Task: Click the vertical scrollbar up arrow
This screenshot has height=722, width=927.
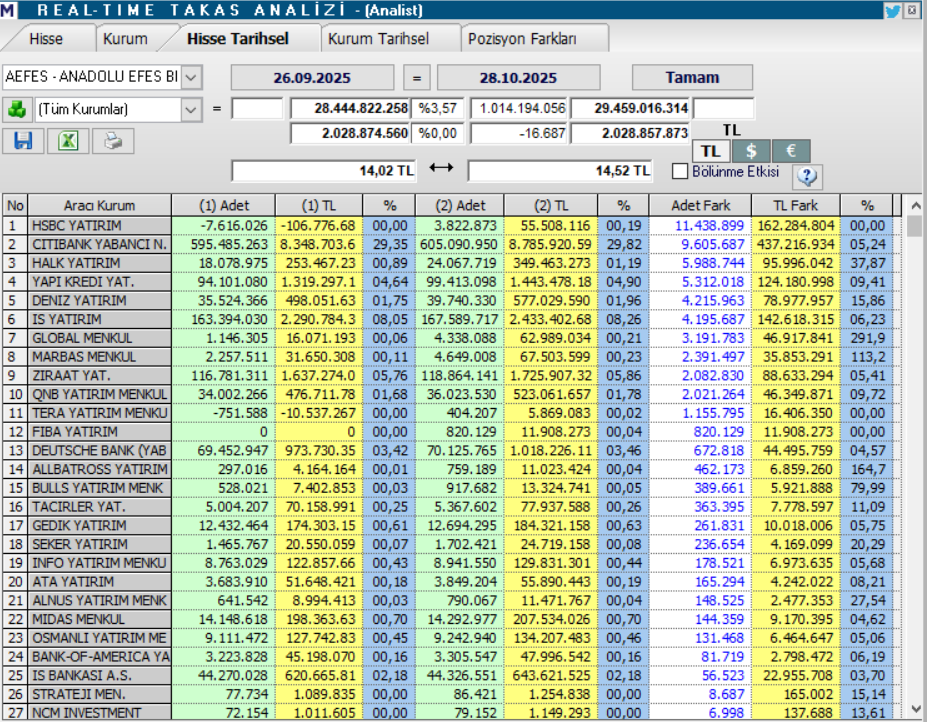Action: pos(914,205)
